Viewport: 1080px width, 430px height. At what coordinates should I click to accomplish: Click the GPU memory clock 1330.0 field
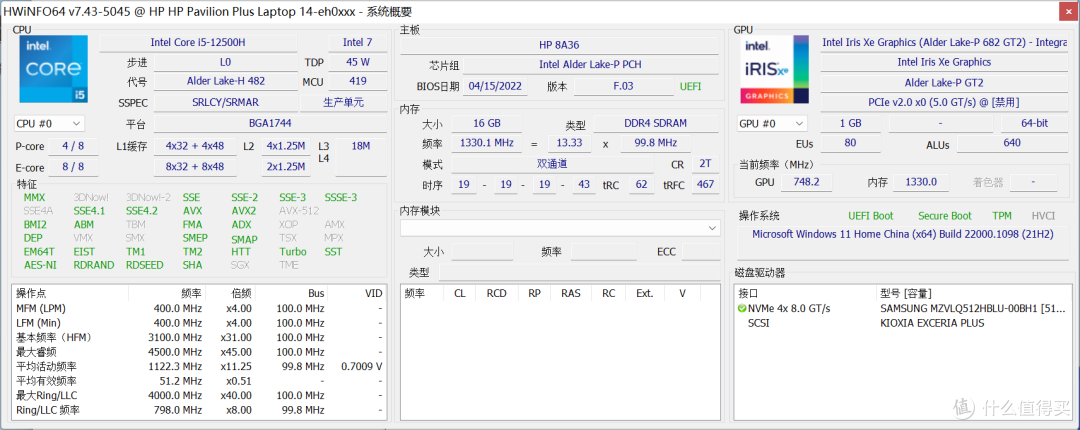[920, 183]
